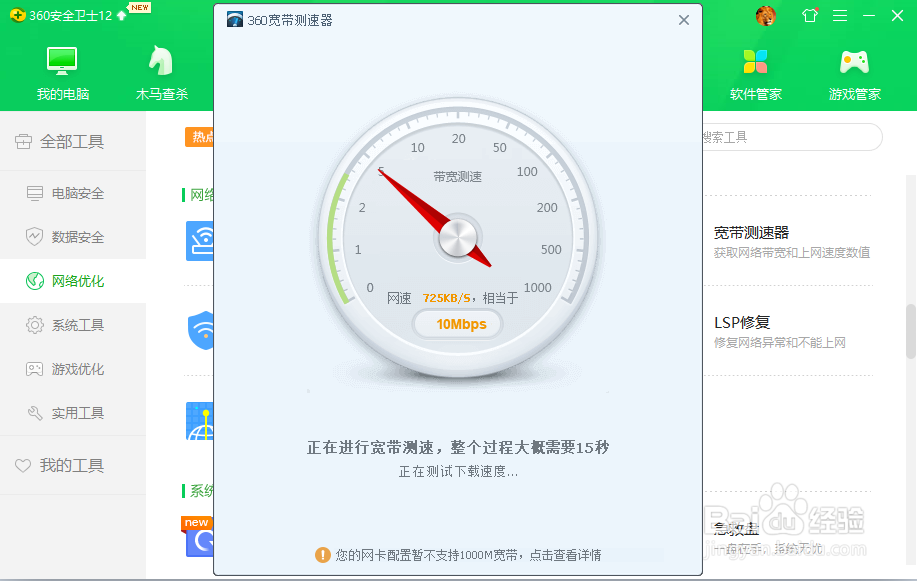Click the 电脑安全 monitor icon
Image resolution: width=917 pixels, height=581 pixels.
(35, 193)
